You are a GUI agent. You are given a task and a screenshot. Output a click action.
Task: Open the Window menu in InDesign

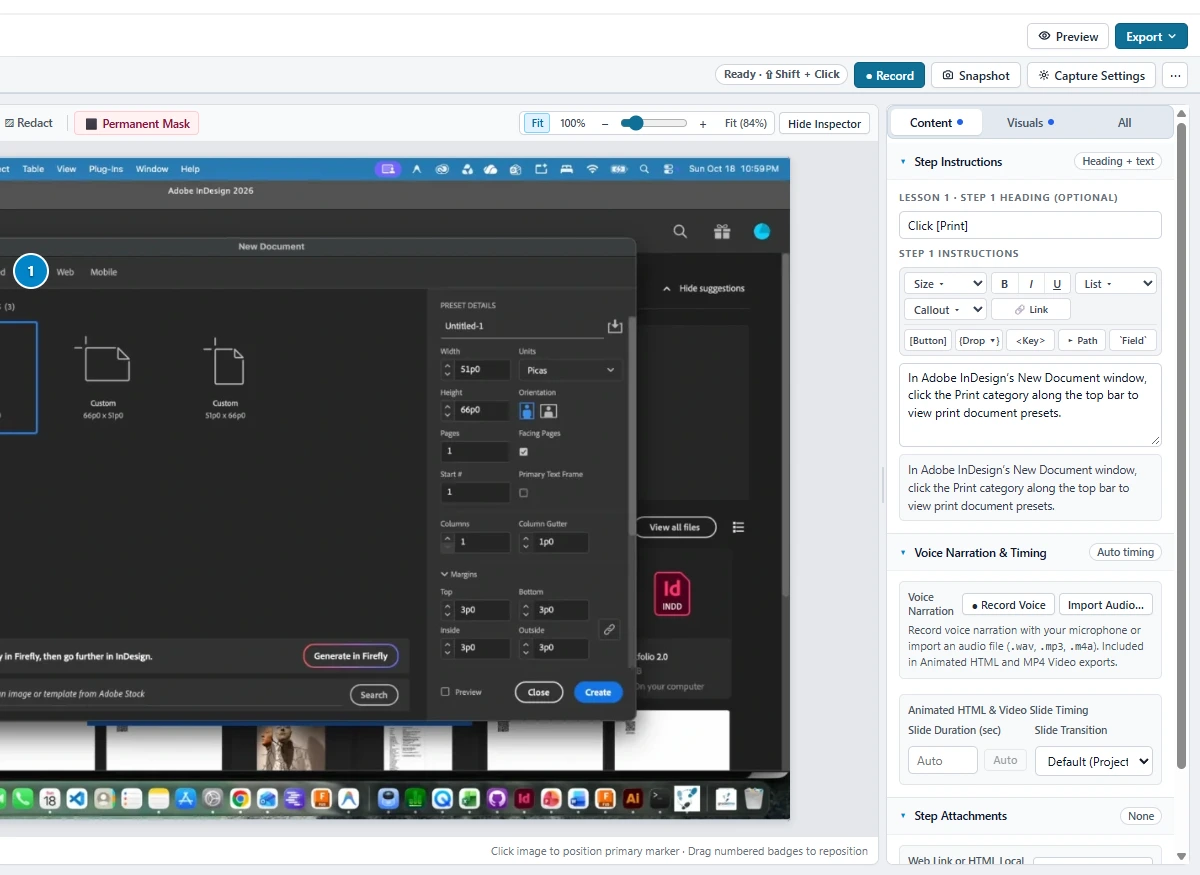(152, 169)
